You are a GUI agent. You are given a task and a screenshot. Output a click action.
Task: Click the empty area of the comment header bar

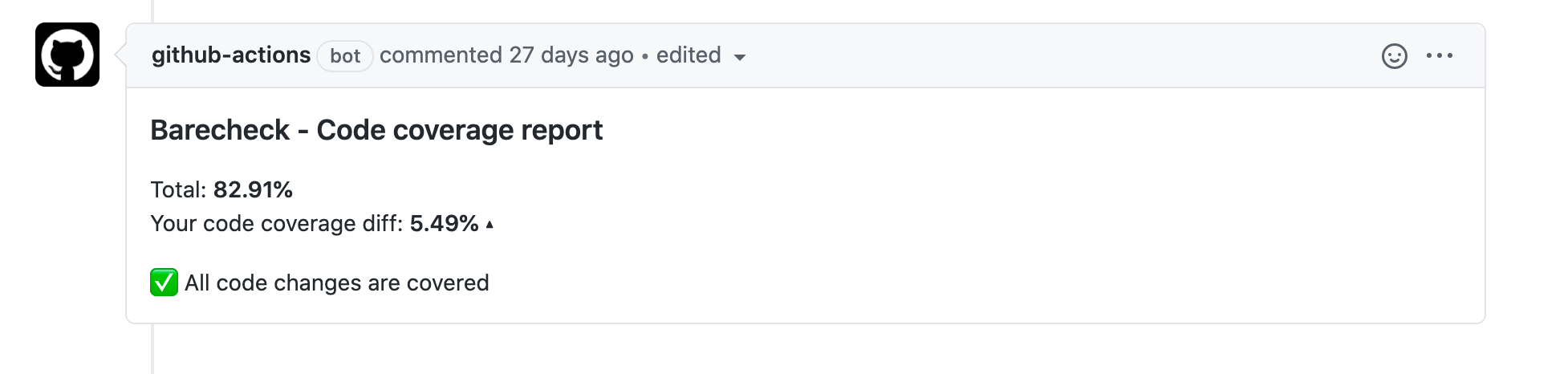[1043, 56]
